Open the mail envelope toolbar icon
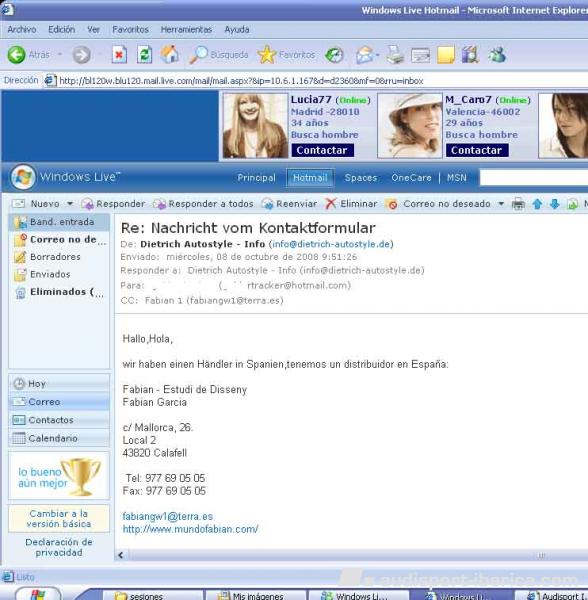 [x=364, y=55]
